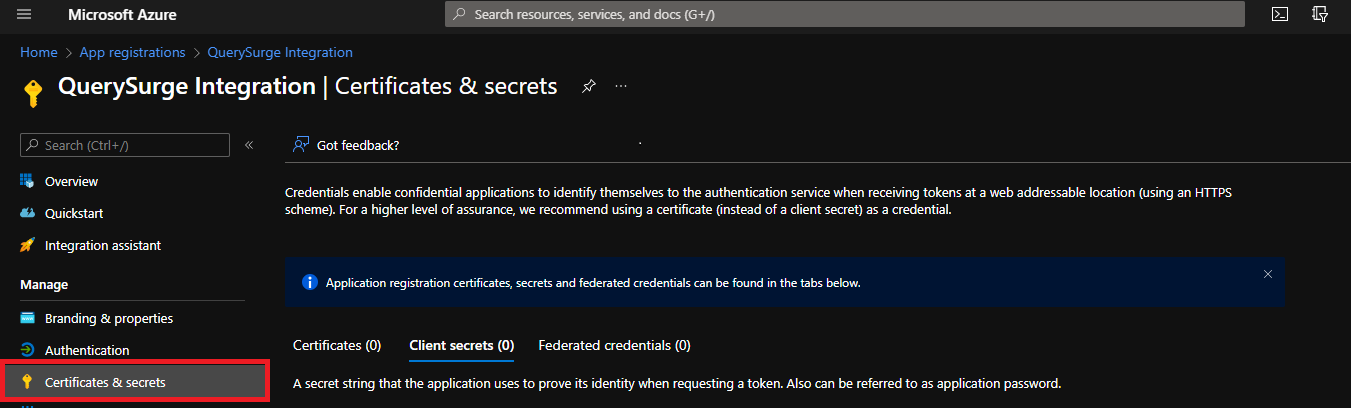This screenshot has width=1351, height=408.
Task: Switch to the Certificates (0) tab
Action: click(x=337, y=345)
